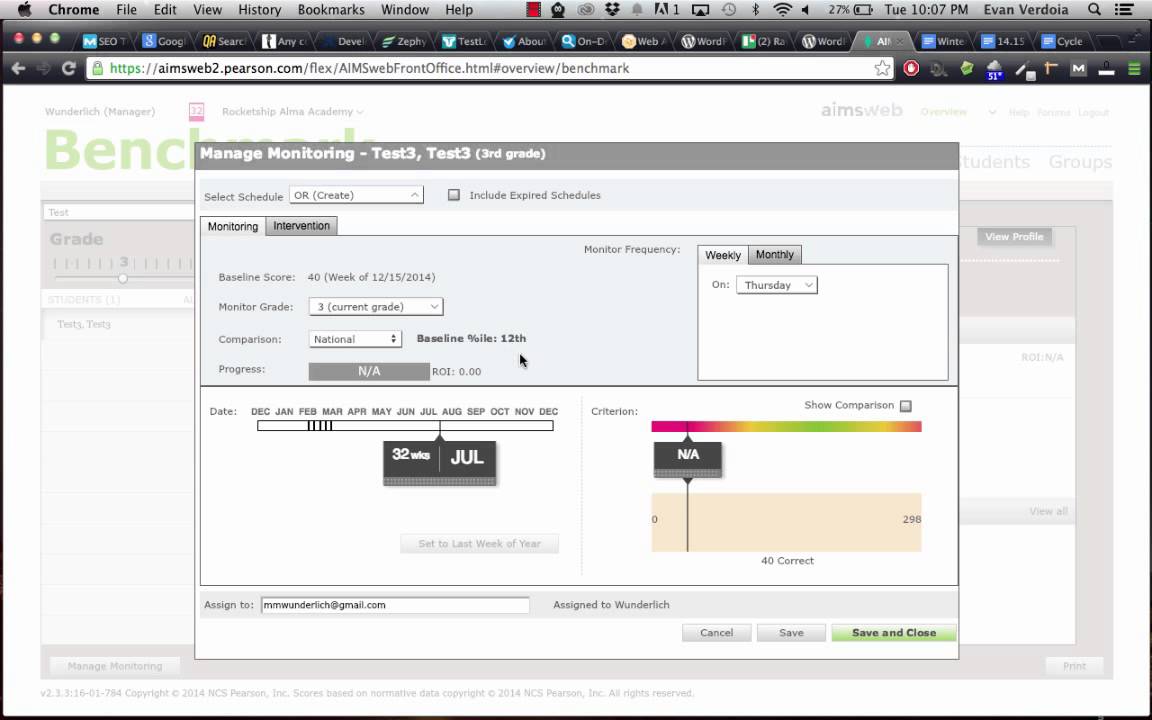
Task: Open the Thursday day dropdown
Action: pyautogui.click(x=777, y=285)
